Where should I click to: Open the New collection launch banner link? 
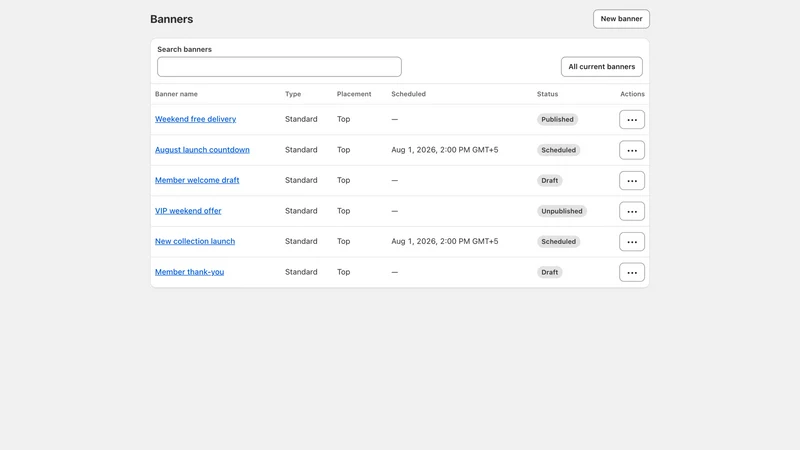195,241
